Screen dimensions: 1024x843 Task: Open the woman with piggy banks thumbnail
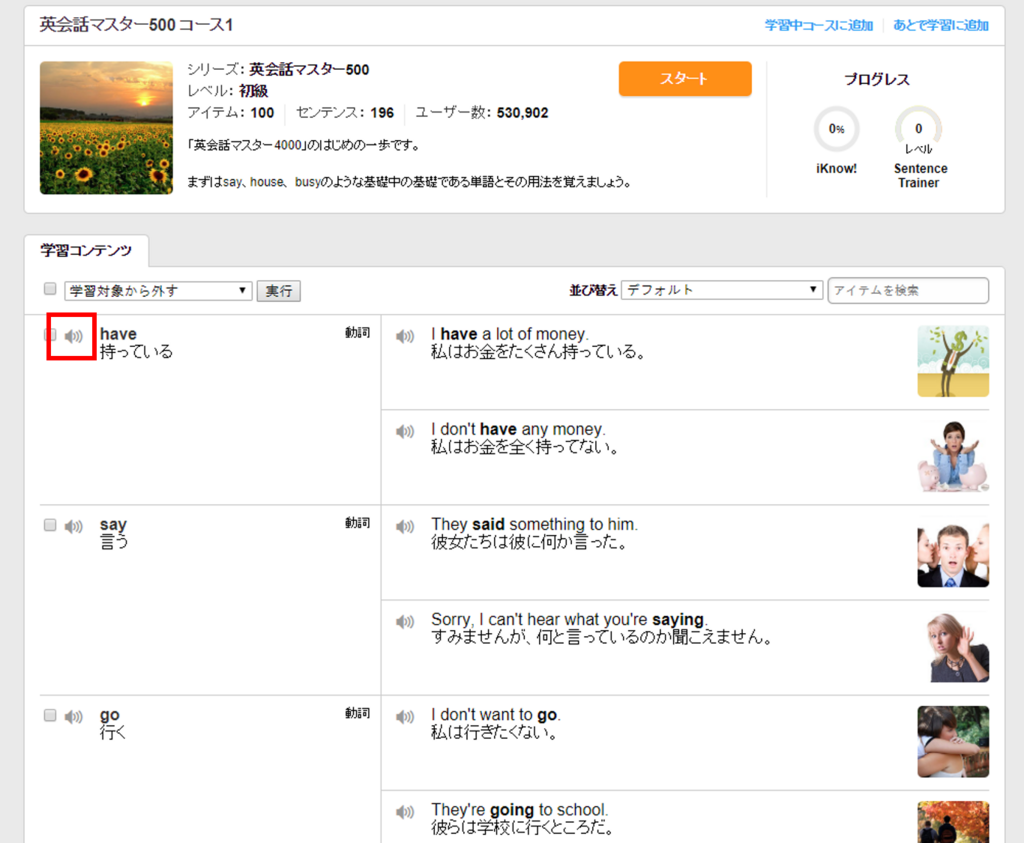pyautogui.click(x=953, y=456)
